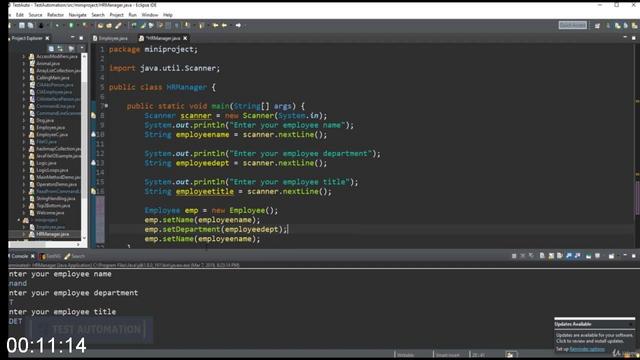
Task: Open the Run menu
Action: [133, 15]
